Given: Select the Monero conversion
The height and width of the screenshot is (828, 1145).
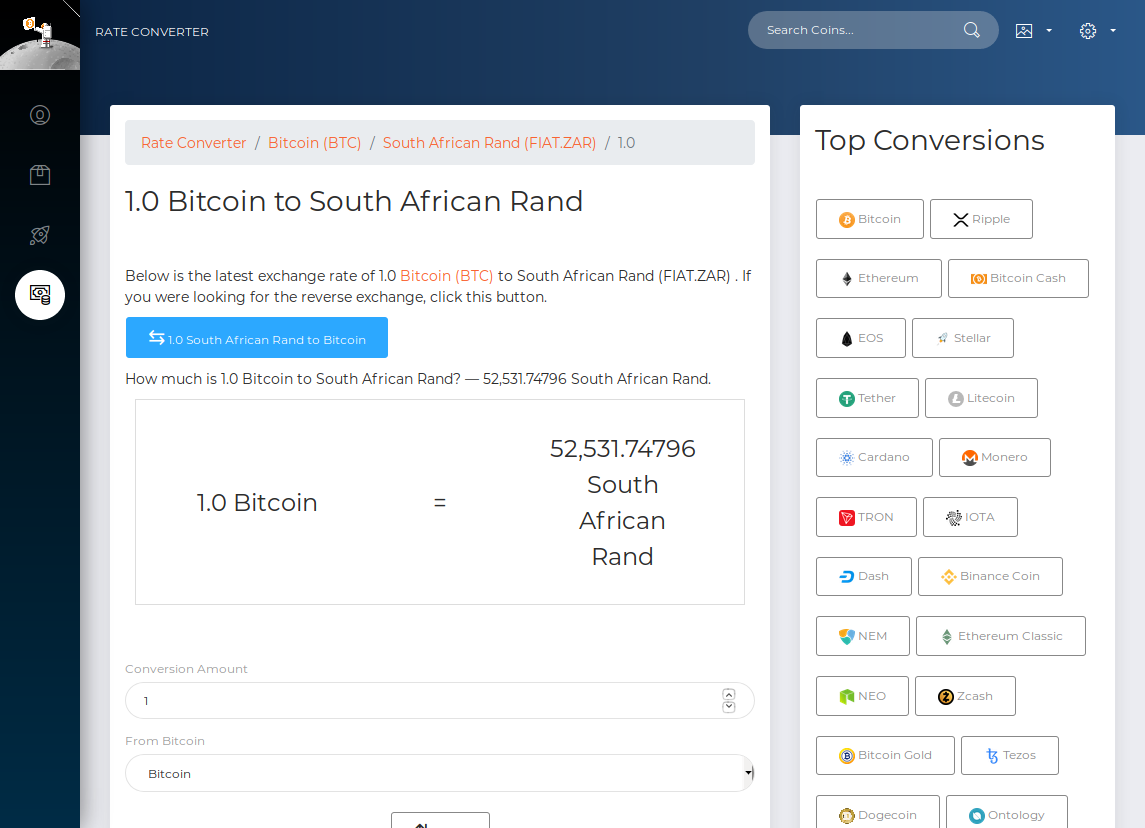Looking at the screenshot, I should tap(995, 457).
